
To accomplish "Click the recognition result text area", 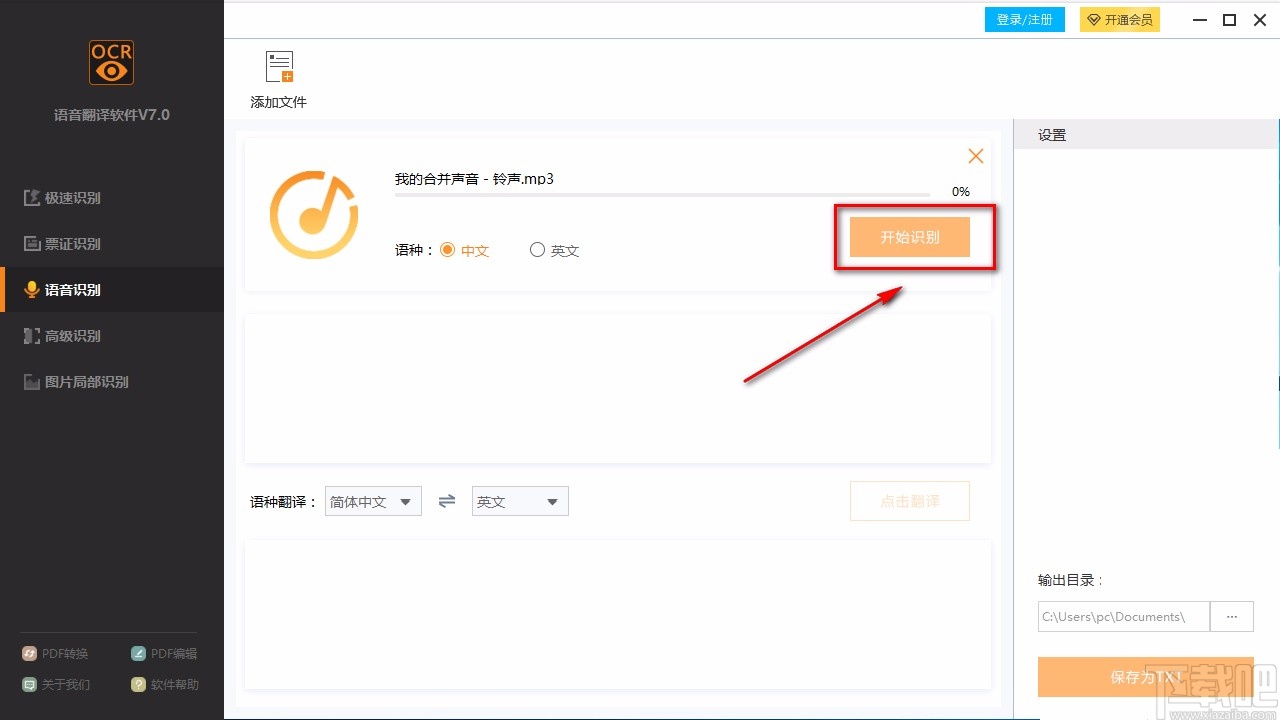I will tap(618, 389).
